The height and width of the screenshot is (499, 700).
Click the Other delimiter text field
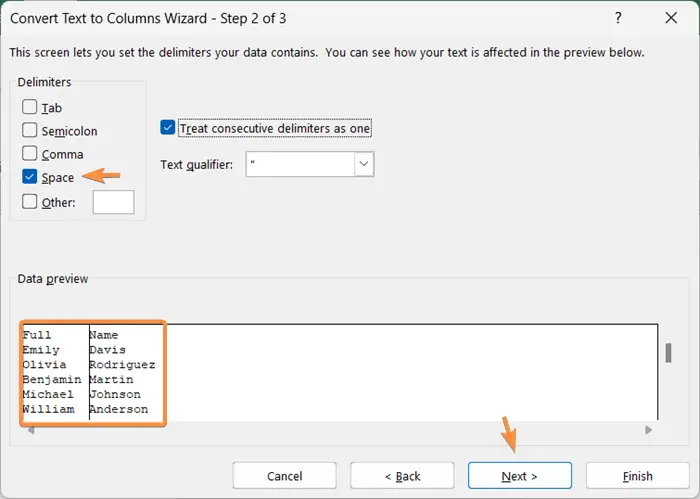pos(113,202)
